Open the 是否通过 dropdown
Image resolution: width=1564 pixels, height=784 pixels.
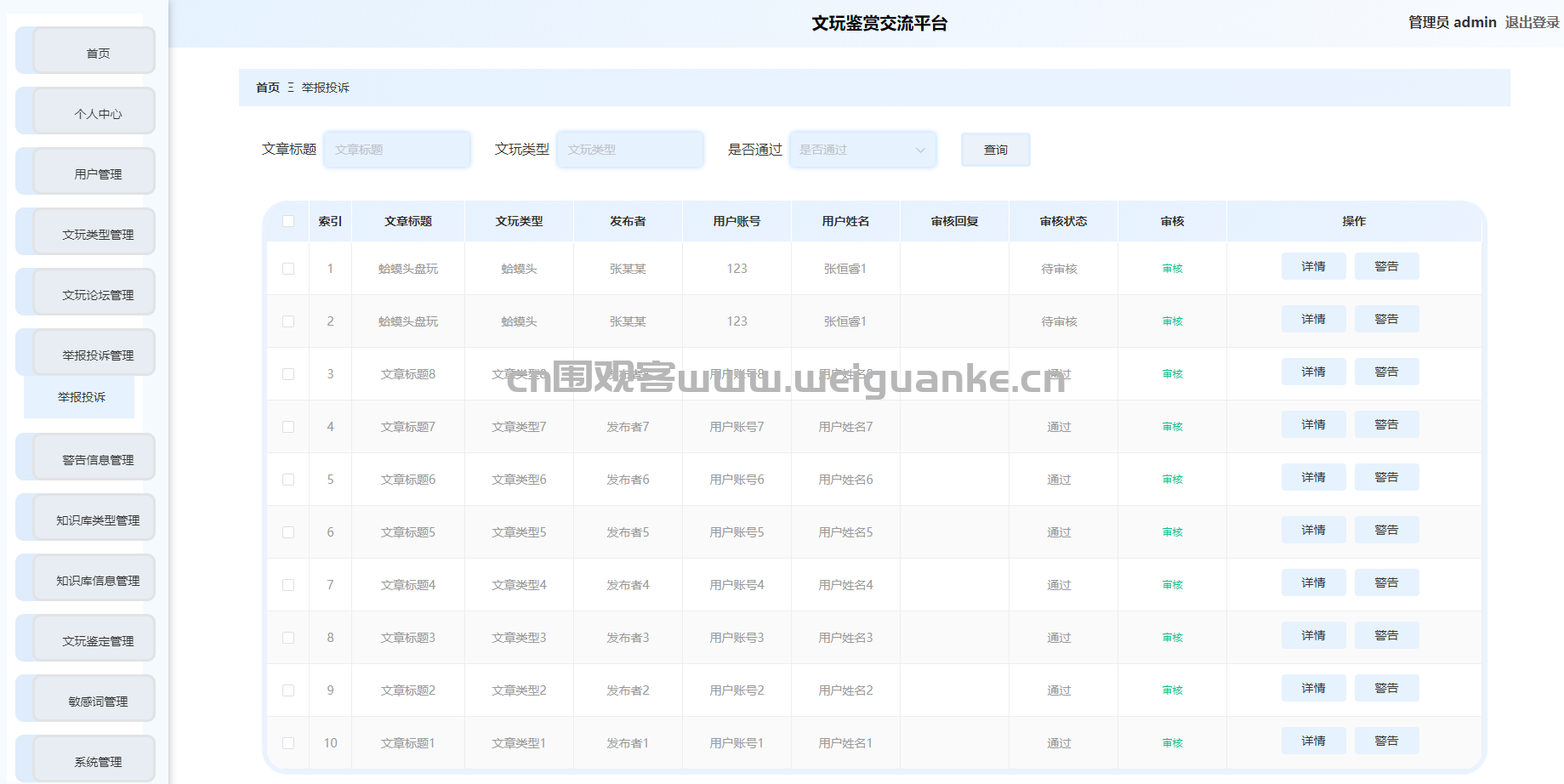pos(862,150)
